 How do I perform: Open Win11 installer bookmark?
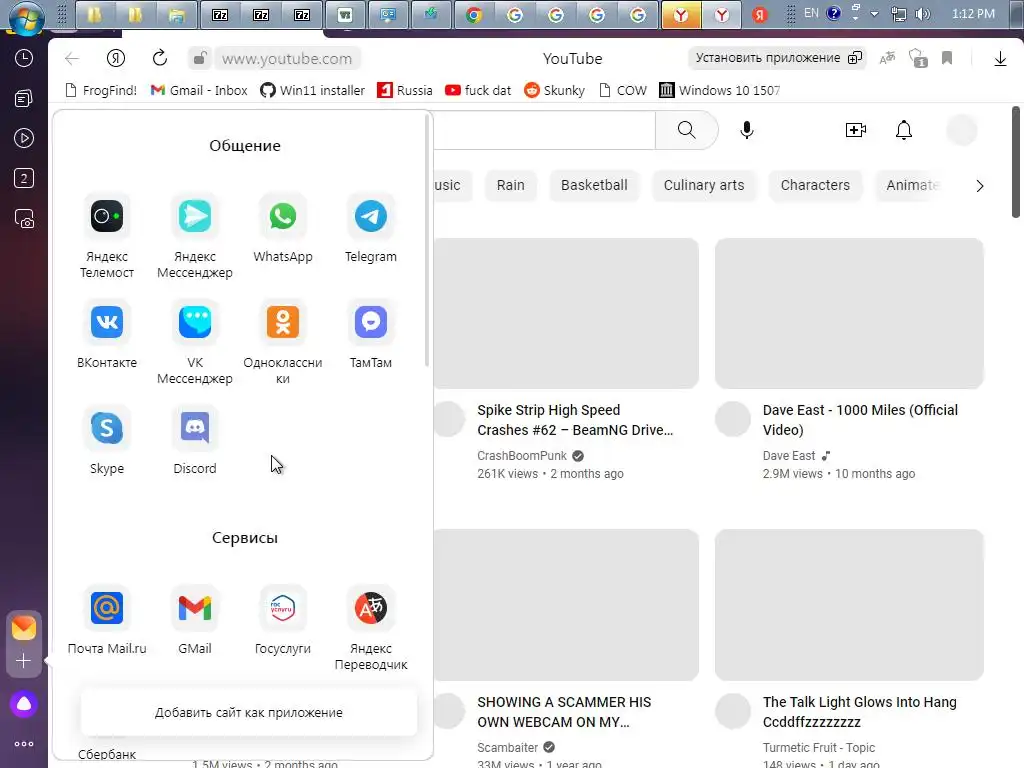pyautogui.click(x=313, y=90)
